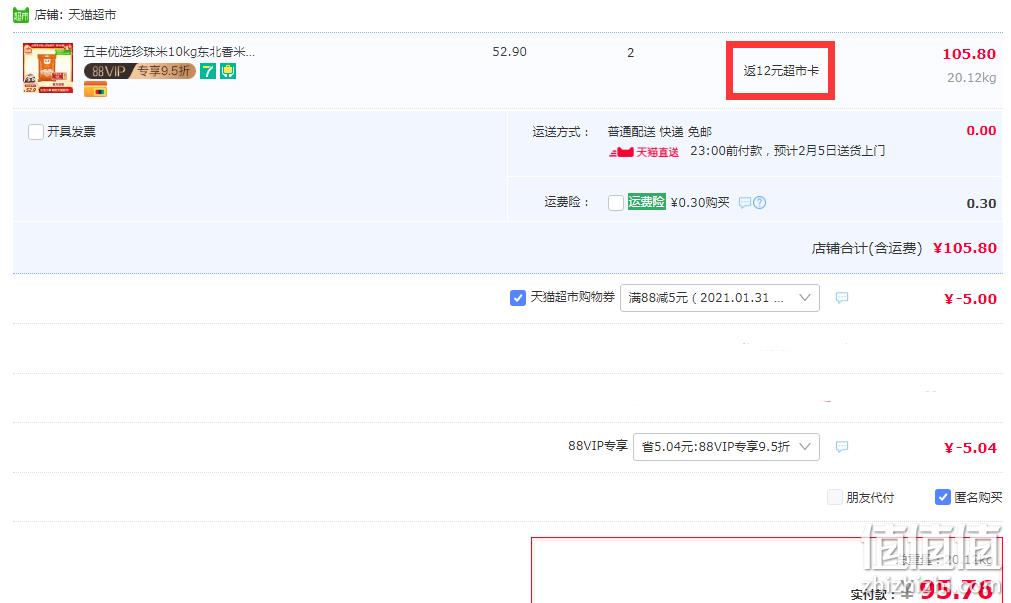
Task: Click the 店铺合计(含运费) ¥105.80 total
Action: 904,248
